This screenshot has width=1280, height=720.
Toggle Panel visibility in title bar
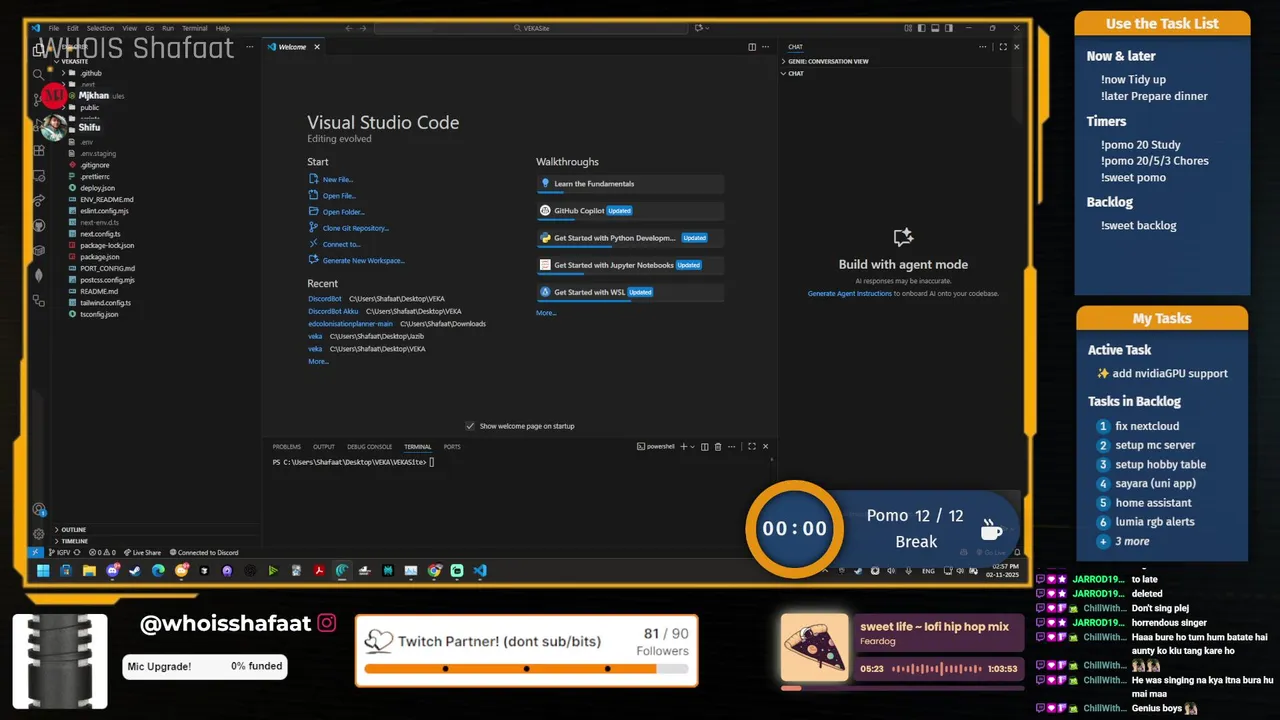click(x=935, y=28)
